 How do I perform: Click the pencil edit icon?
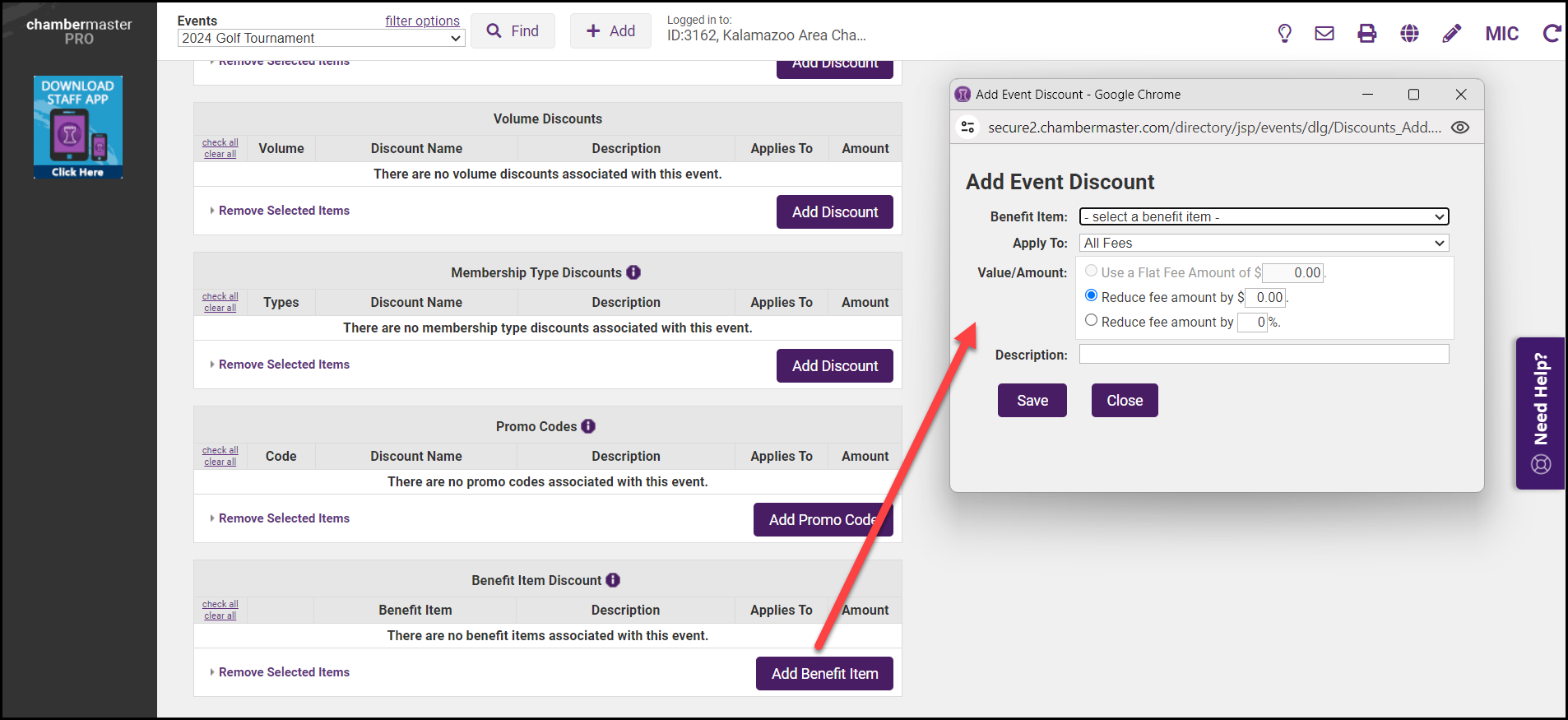1452,33
